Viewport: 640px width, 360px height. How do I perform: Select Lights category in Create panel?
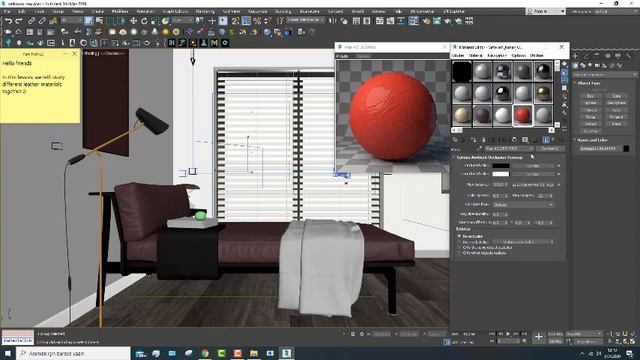point(590,65)
